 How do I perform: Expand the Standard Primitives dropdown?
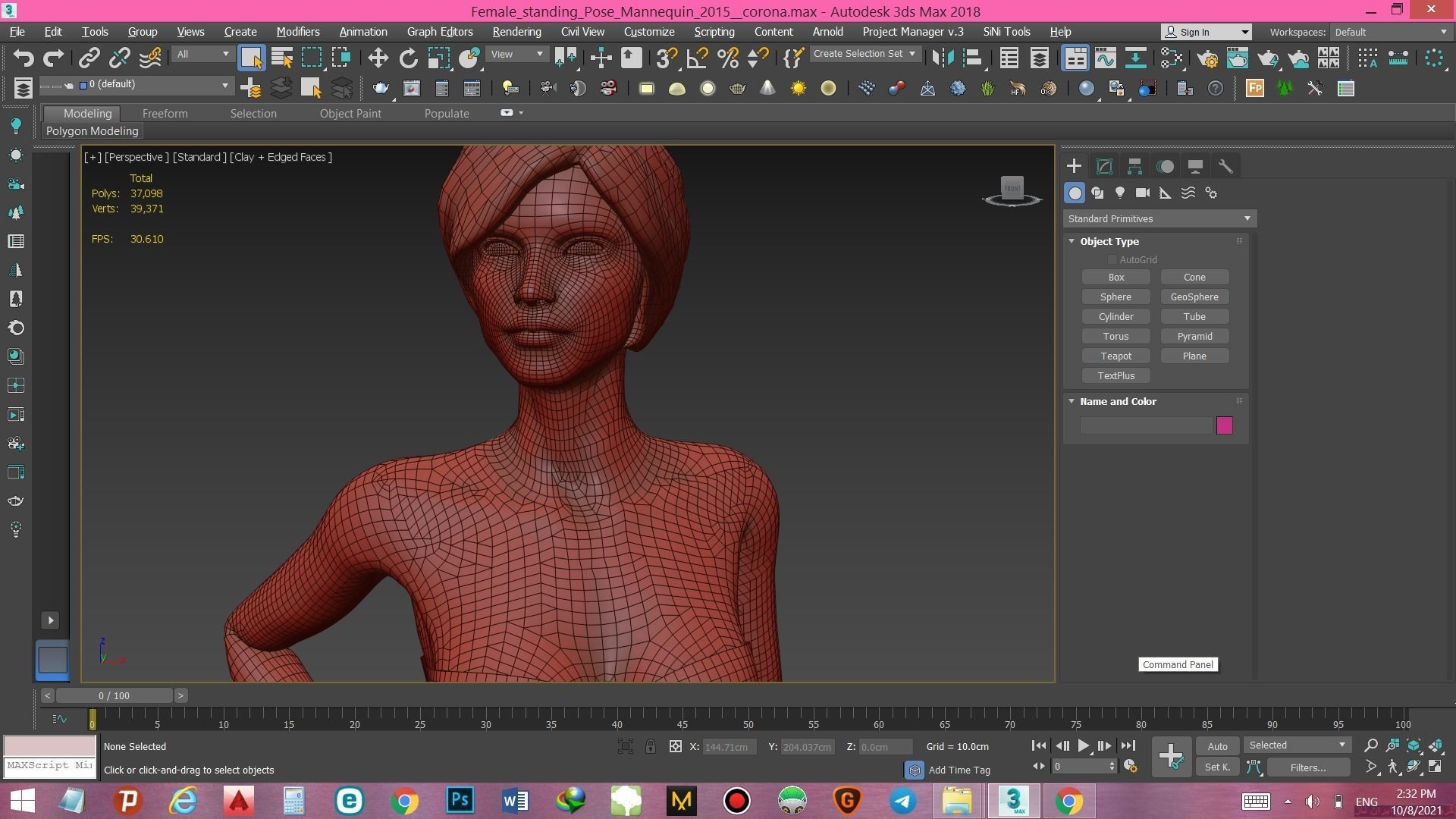click(x=1159, y=218)
